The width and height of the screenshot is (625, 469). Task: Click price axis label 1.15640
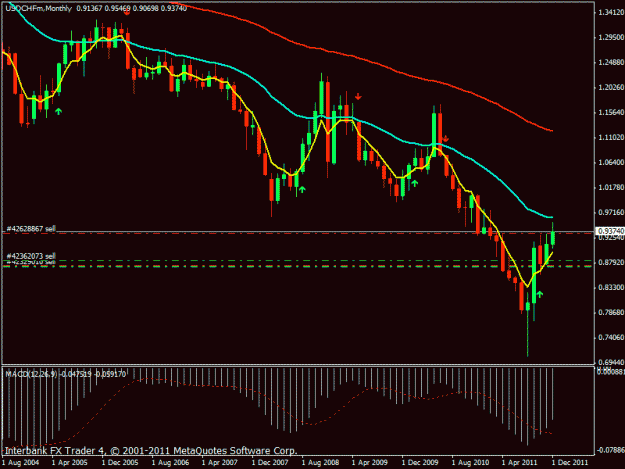611,113
